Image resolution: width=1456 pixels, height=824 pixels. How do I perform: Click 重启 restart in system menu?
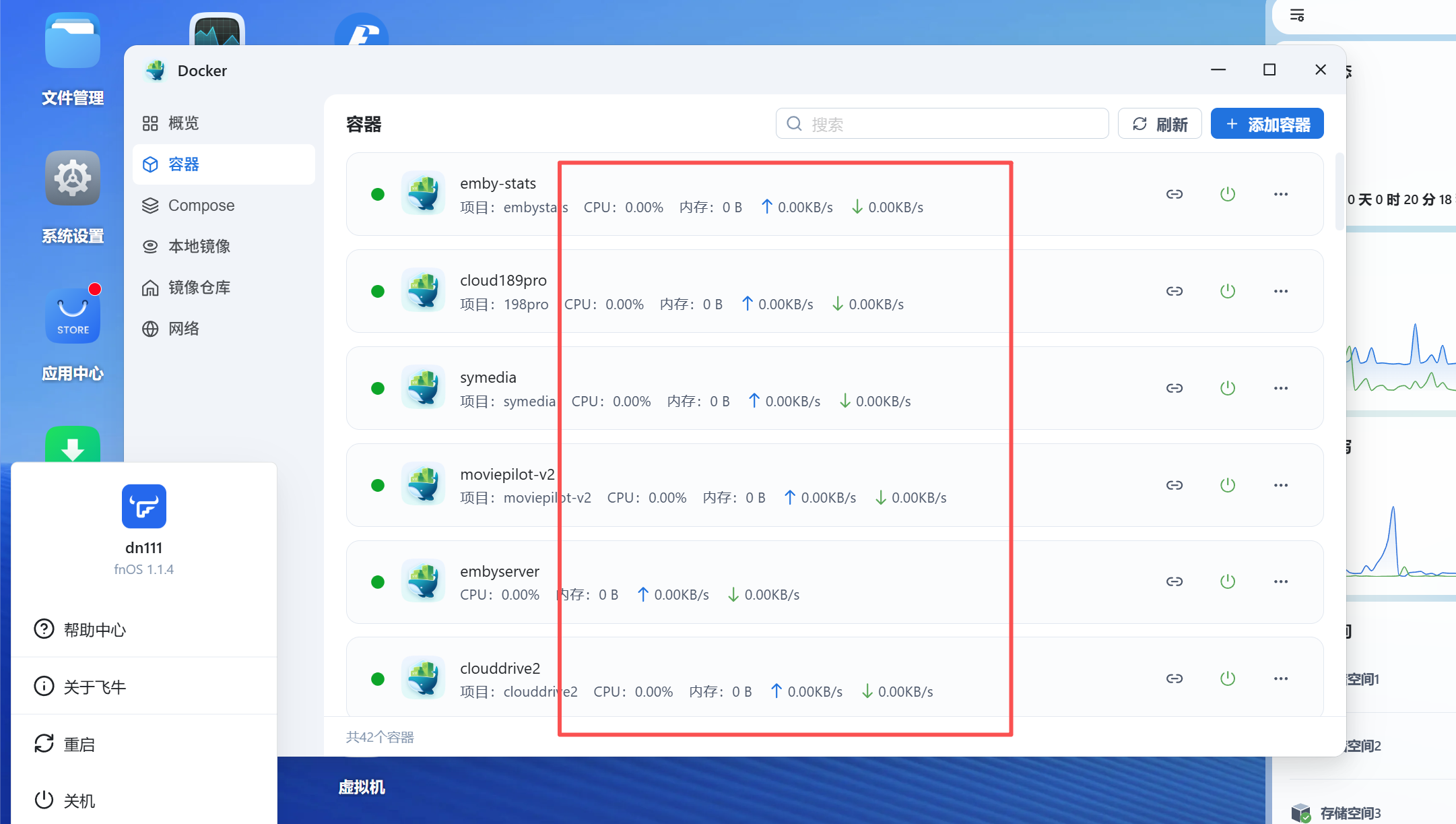click(x=79, y=744)
